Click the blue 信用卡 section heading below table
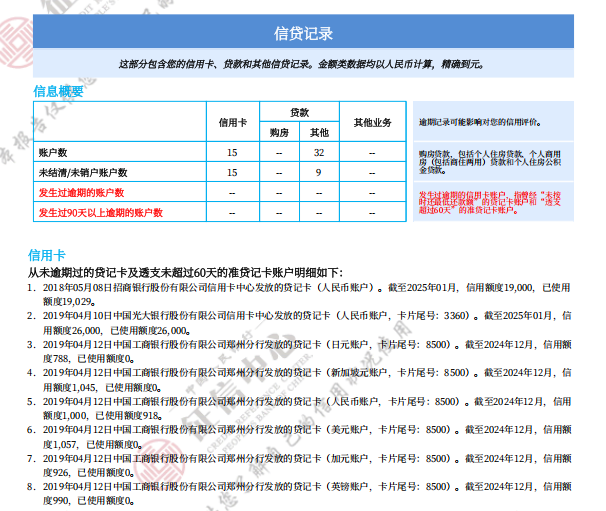The height and width of the screenshot is (511, 606). (x=47, y=256)
